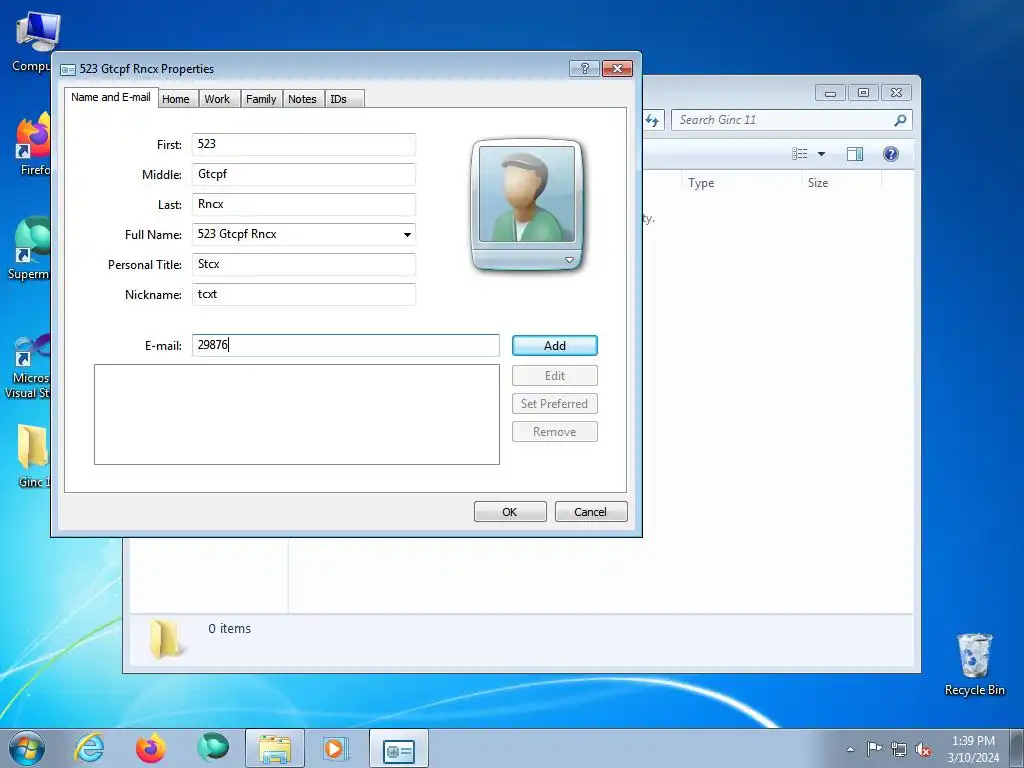
Task: Click the OK button
Action: tap(510, 512)
